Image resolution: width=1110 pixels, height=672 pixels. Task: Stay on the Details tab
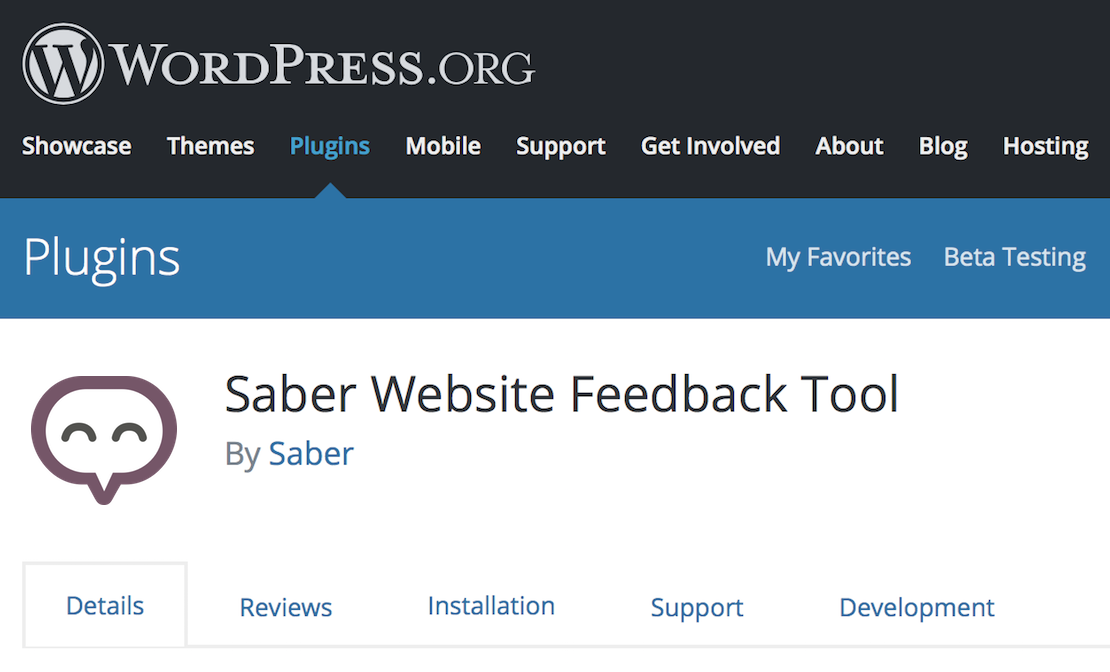click(x=105, y=605)
